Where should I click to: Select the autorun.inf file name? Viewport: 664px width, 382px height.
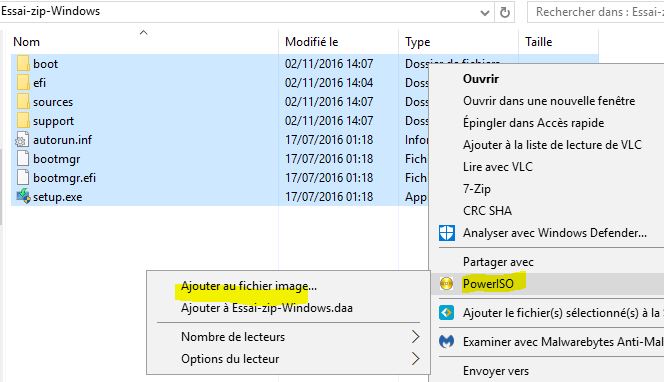pos(62,140)
